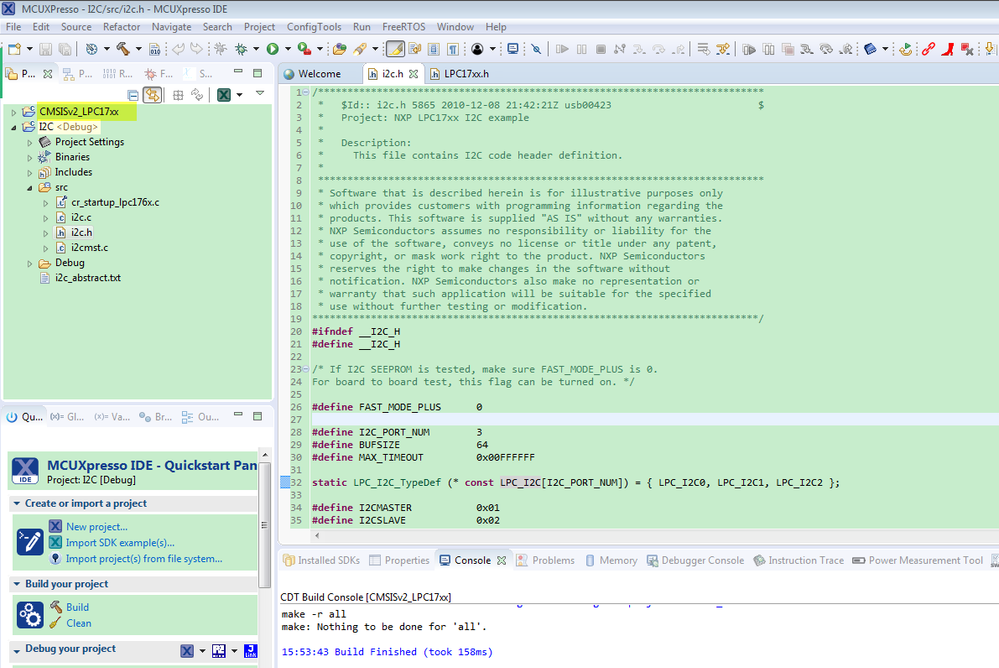
Task: Click the editor horizontal scrollbar left arrow
Action: (317, 535)
